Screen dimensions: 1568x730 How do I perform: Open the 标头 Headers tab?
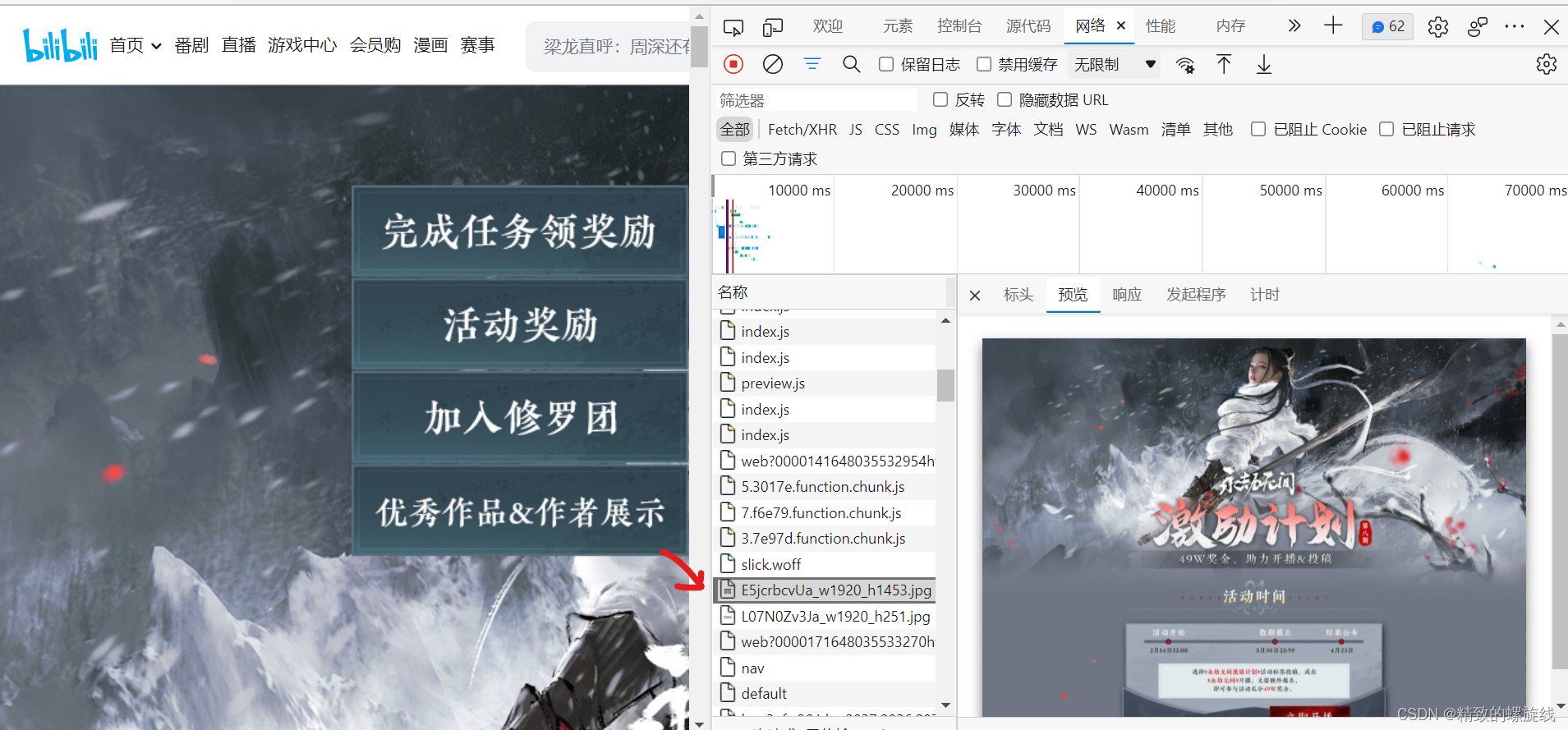[1019, 295]
